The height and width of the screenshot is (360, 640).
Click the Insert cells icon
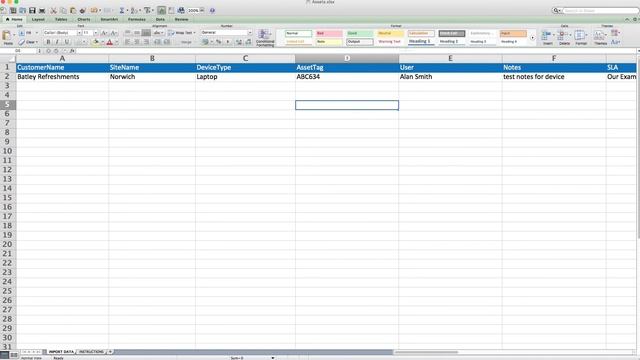[x=547, y=37]
